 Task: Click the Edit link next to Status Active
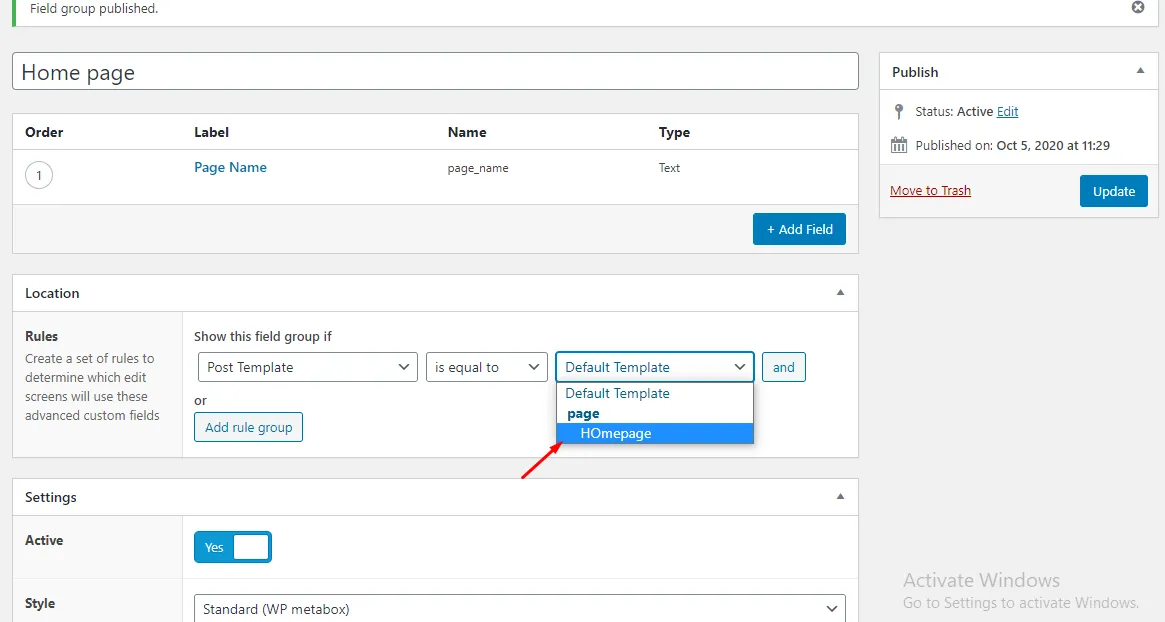[x=1007, y=111]
